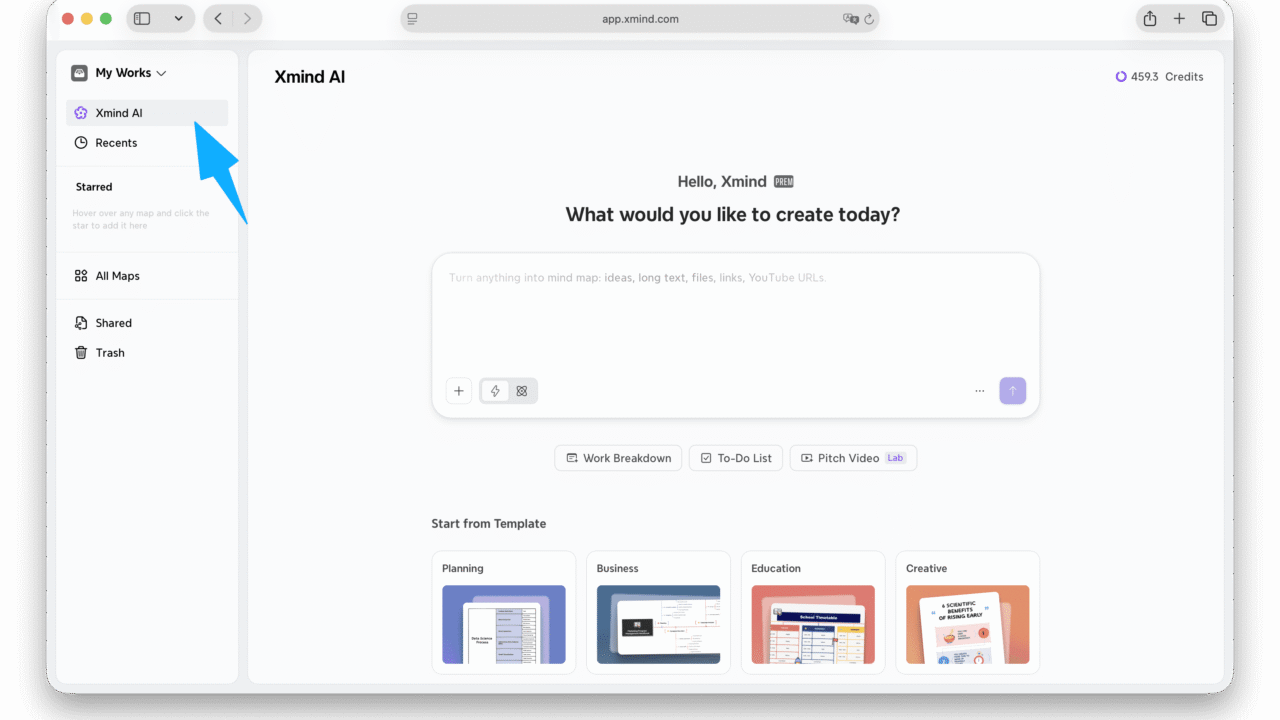Open the Planning template card
Image resolution: width=1280 pixels, height=720 pixels.
[x=504, y=612]
